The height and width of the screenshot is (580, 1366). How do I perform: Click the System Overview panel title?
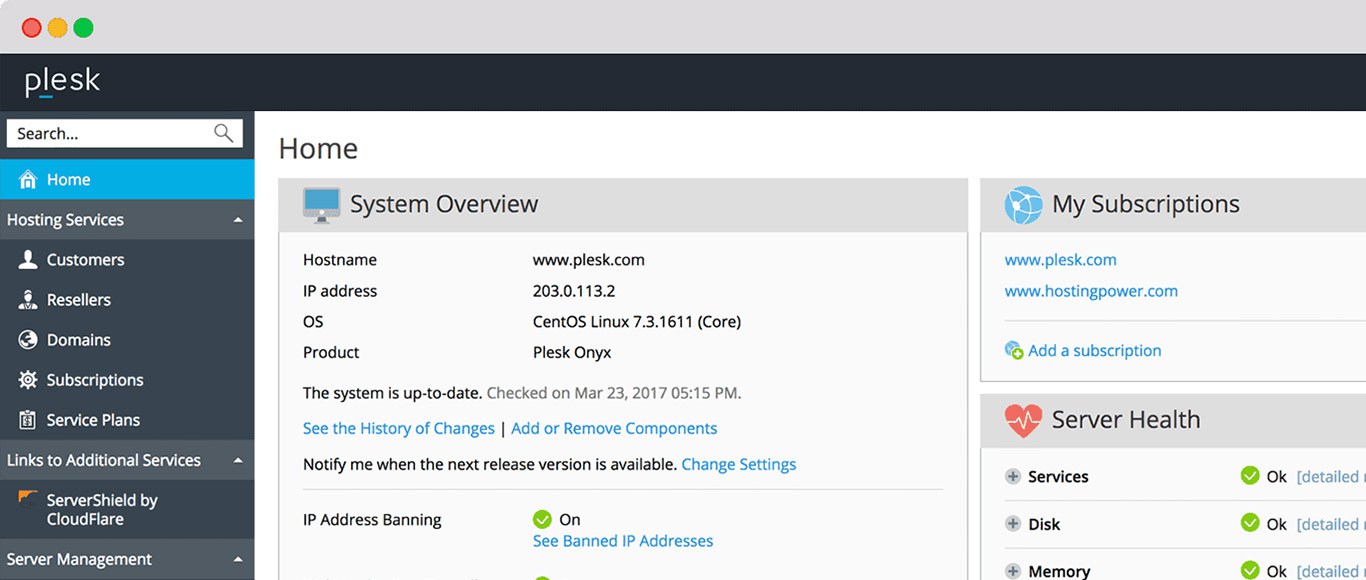click(x=444, y=204)
